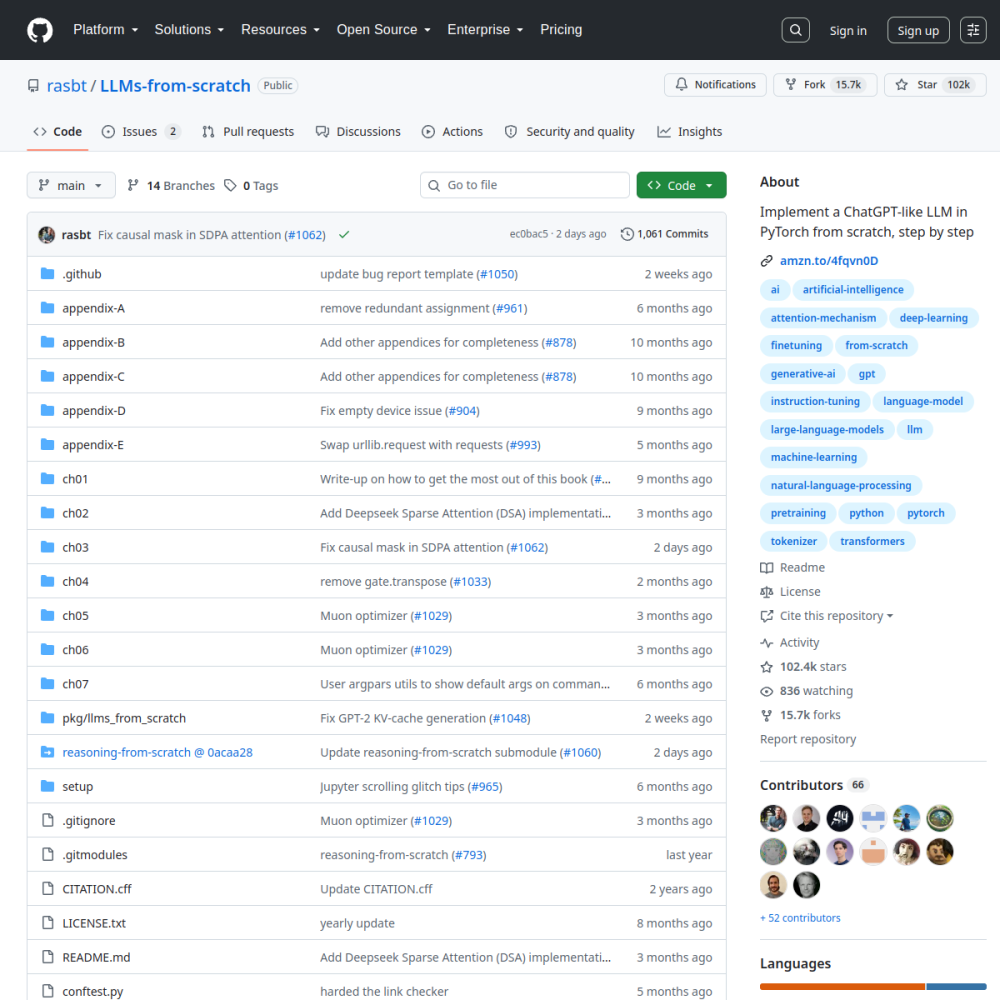Open the appearance settings sliders icon
Image resolution: width=1000 pixels, height=1000 pixels.
click(x=973, y=30)
